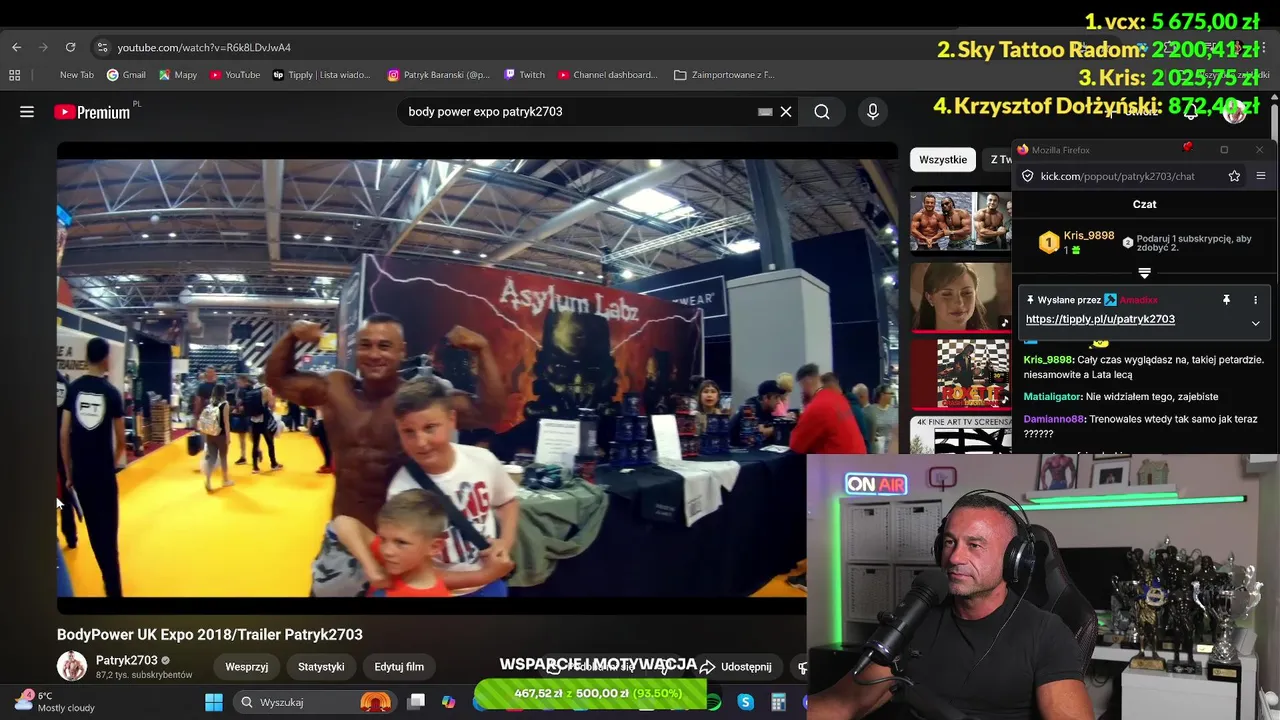Open Task View on taskbar
Screen dimensions: 1280x720
[416, 702]
